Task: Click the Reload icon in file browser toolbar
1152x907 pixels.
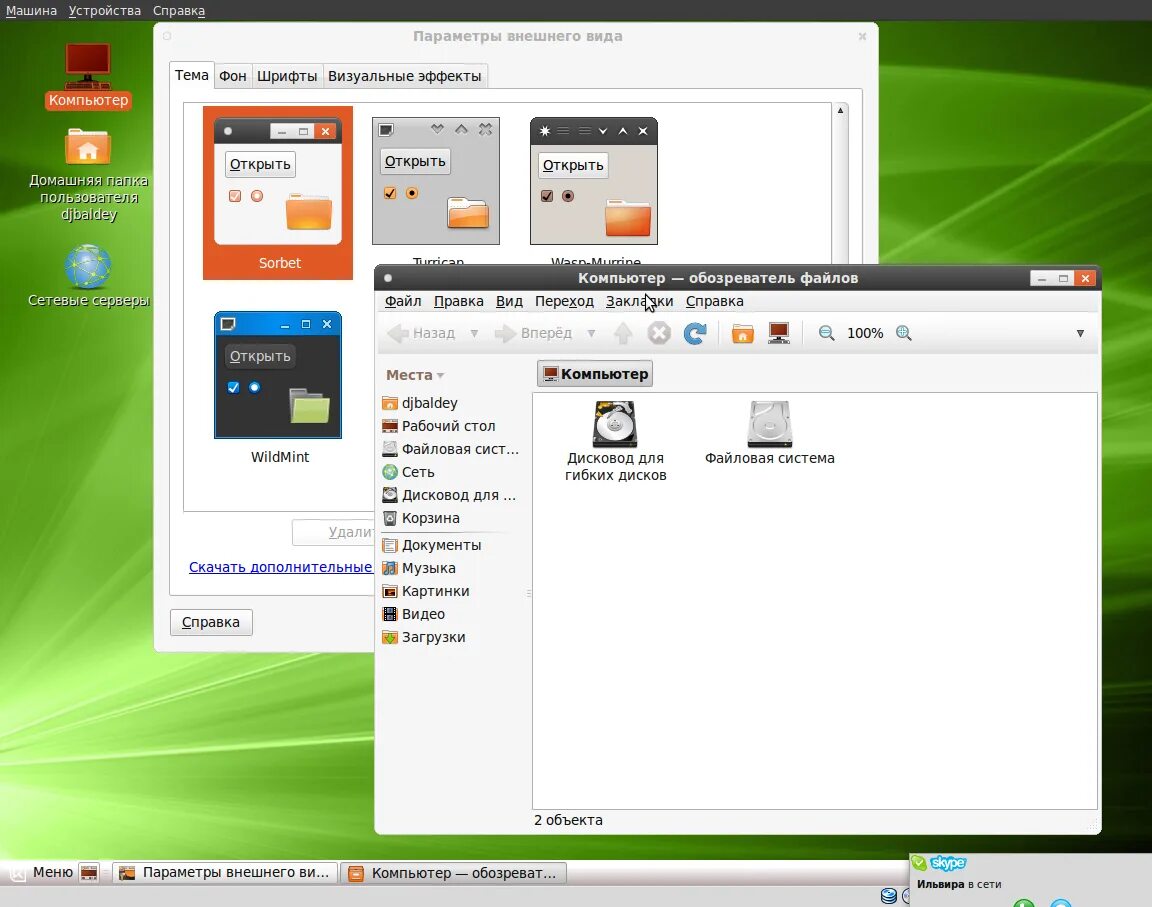Action: (694, 333)
